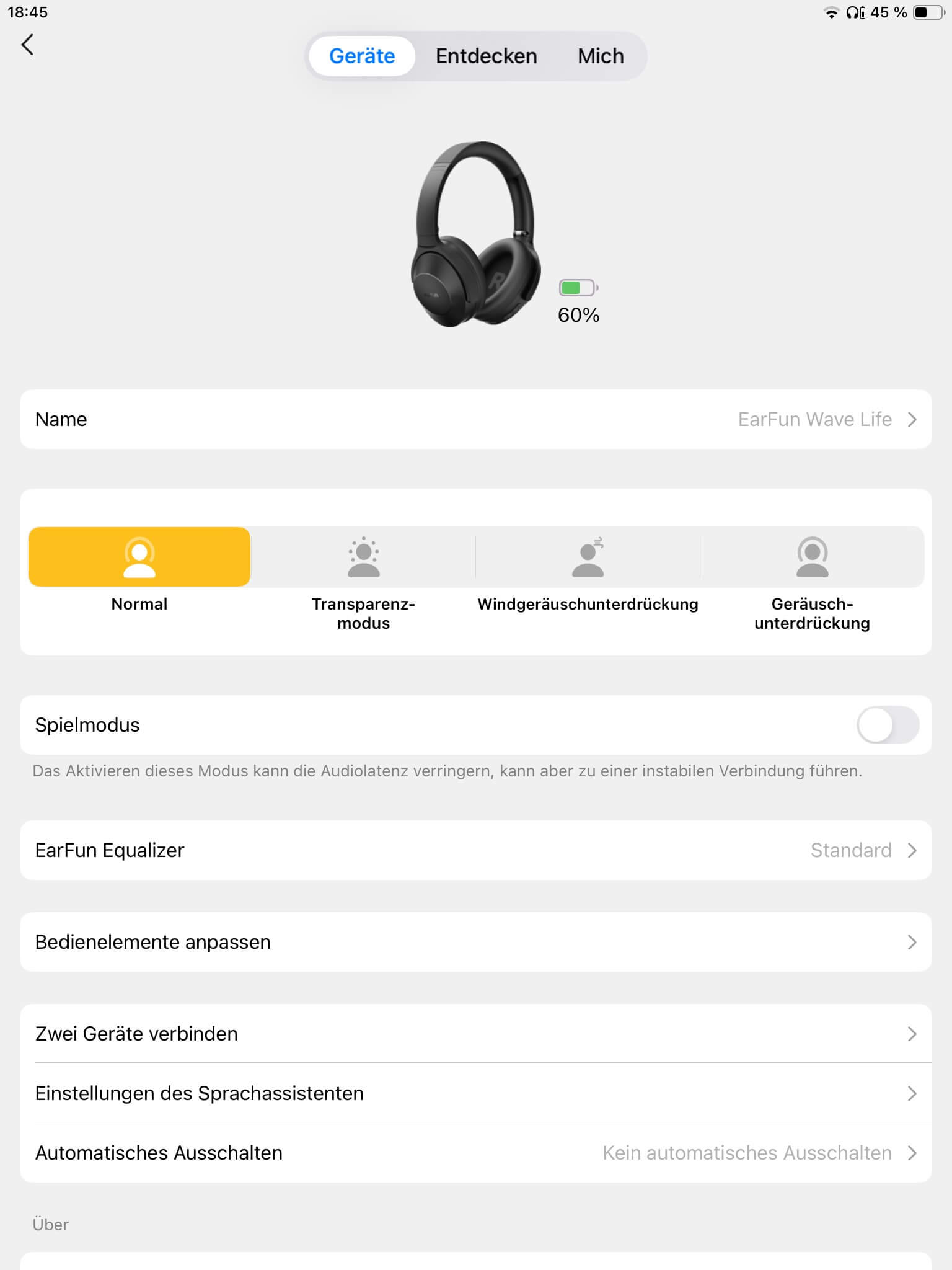Switch to the Entdecken tab
952x1270 pixels.
pos(486,56)
